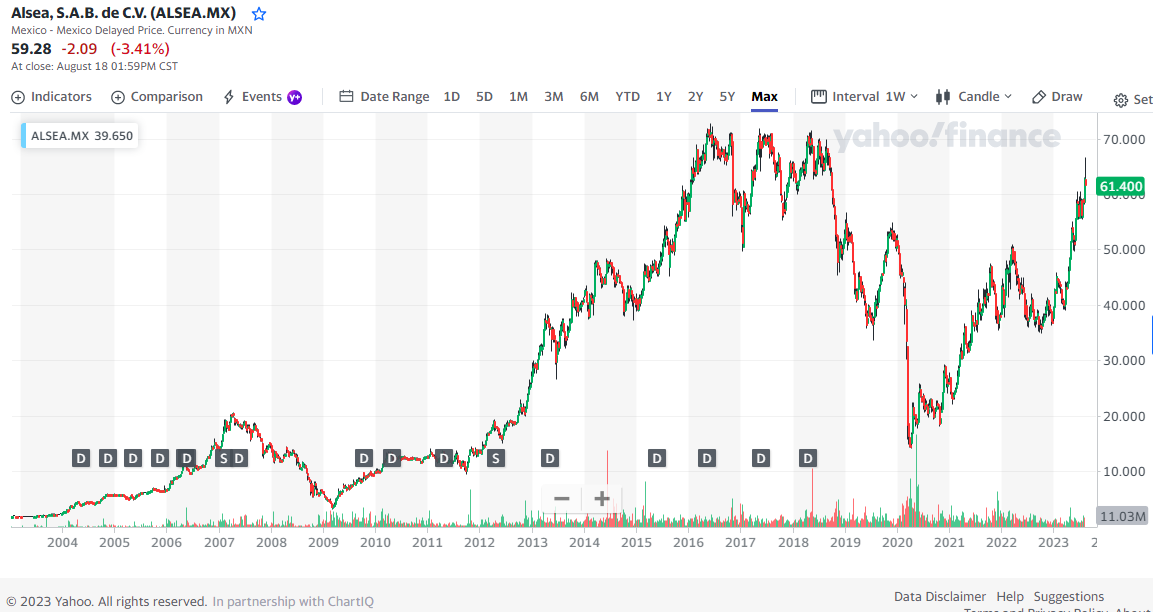Select the Max time range
Viewport: 1153px width, 612px height.
pos(765,96)
